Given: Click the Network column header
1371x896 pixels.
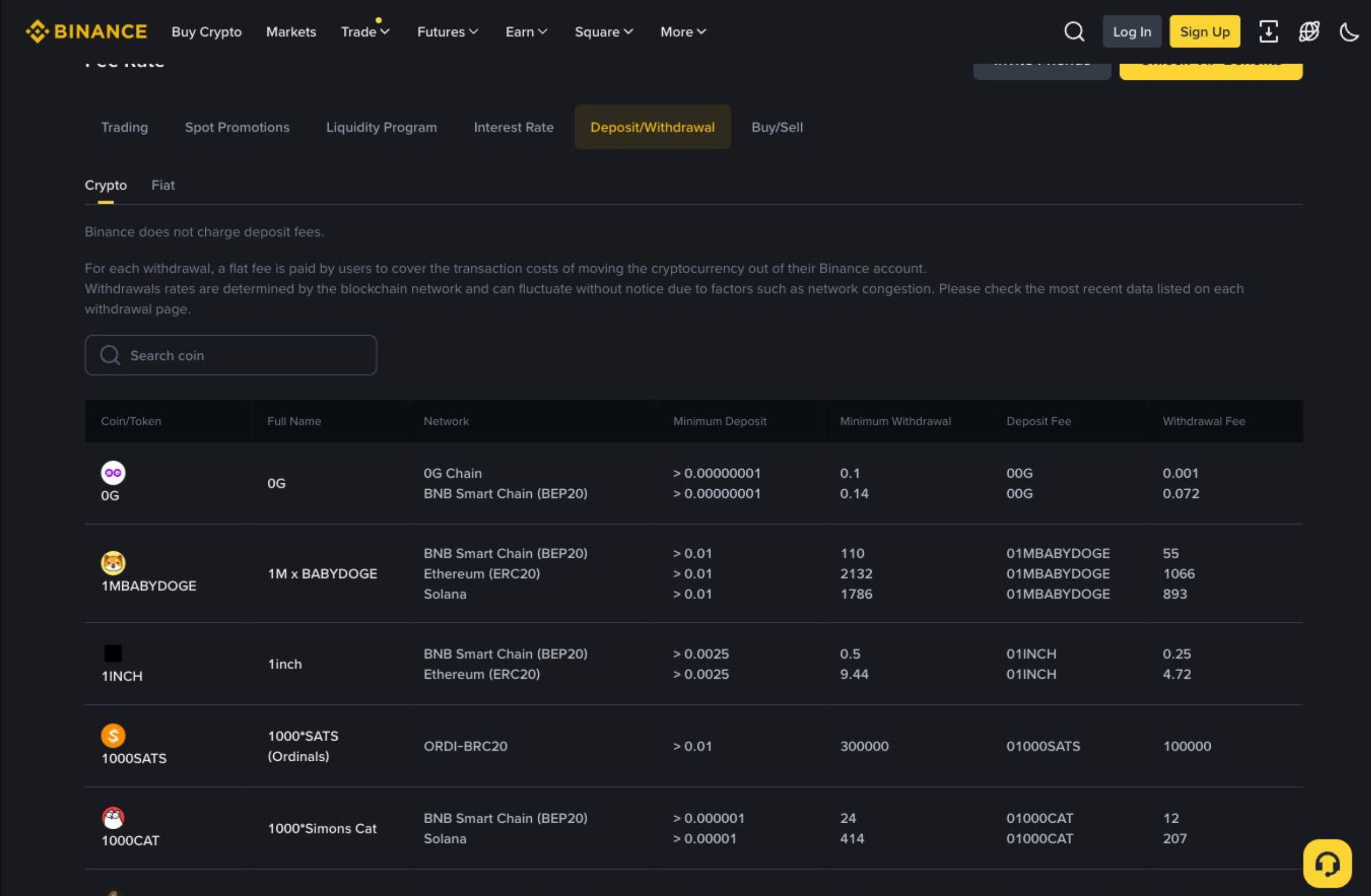Looking at the screenshot, I should click(x=446, y=421).
